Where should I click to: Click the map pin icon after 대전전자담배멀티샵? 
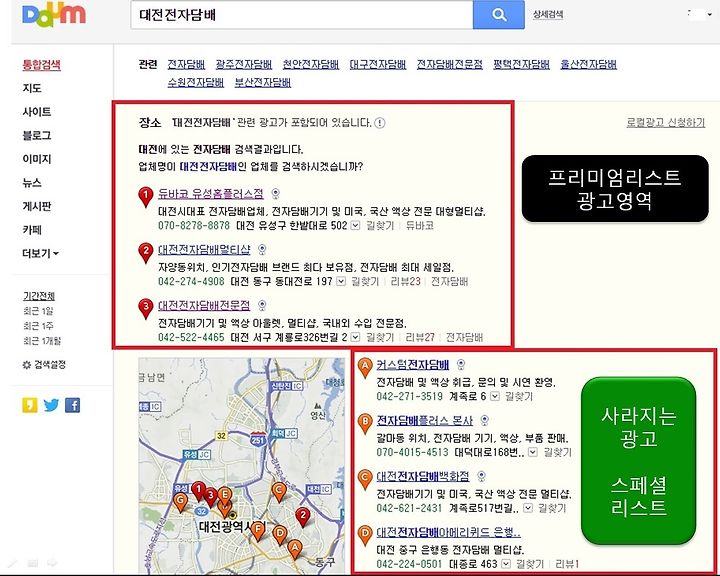(x=262, y=249)
